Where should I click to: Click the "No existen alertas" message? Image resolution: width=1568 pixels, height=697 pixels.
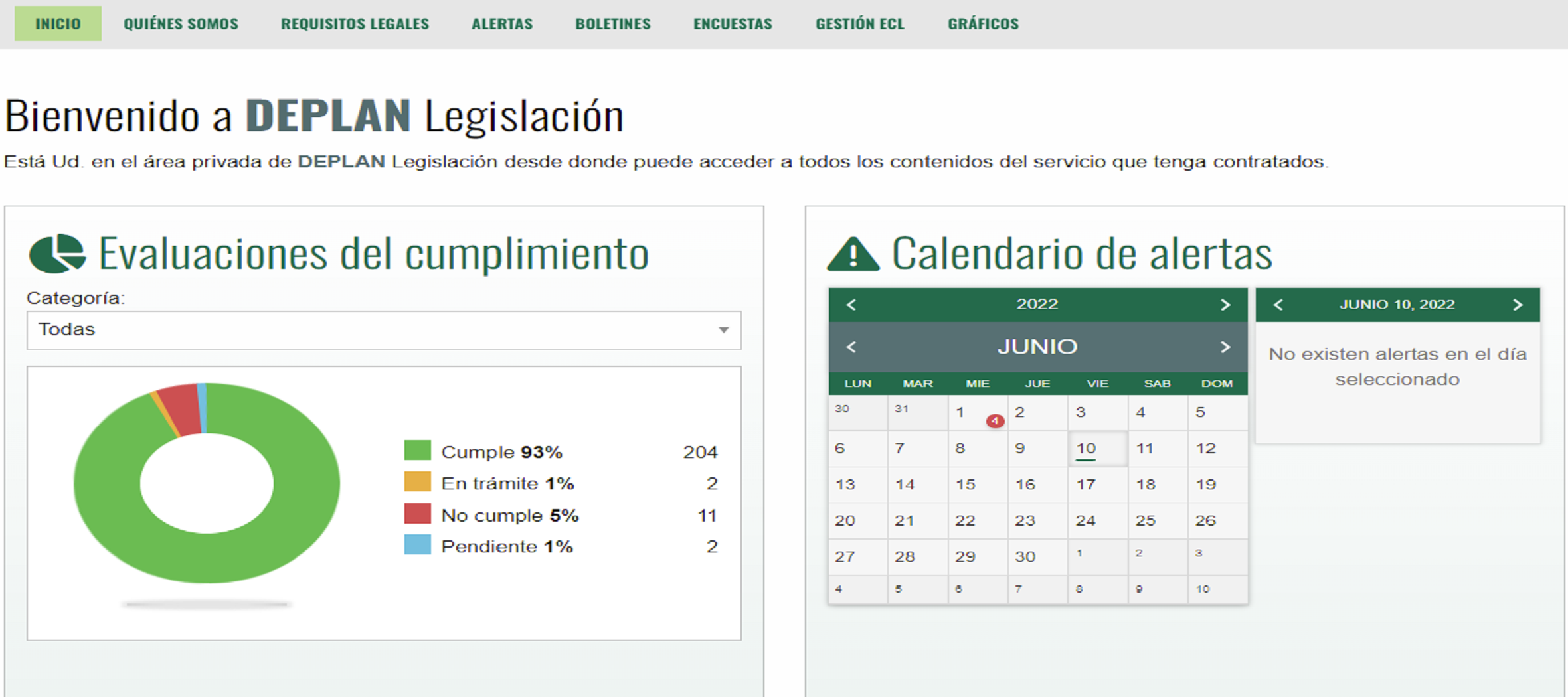[1397, 366]
